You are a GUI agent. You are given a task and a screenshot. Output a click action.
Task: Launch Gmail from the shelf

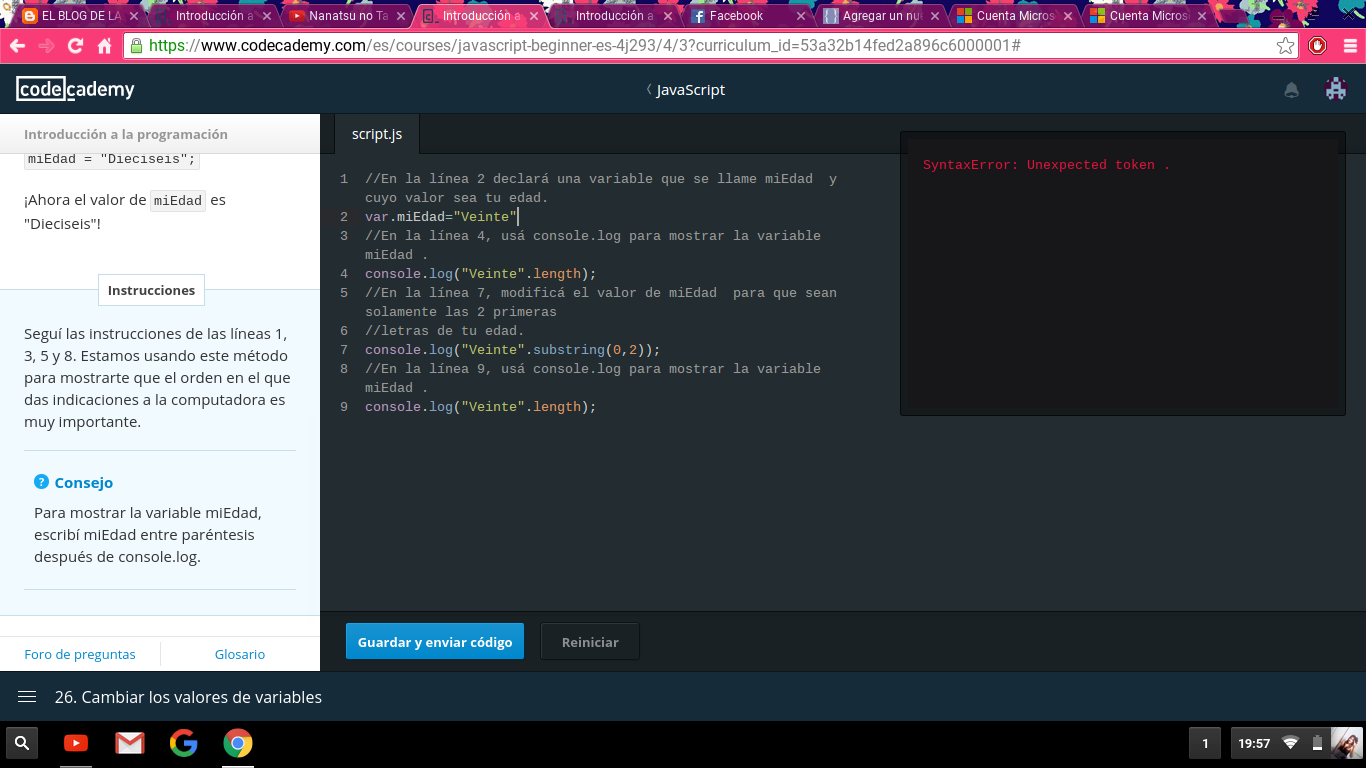point(130,743)
